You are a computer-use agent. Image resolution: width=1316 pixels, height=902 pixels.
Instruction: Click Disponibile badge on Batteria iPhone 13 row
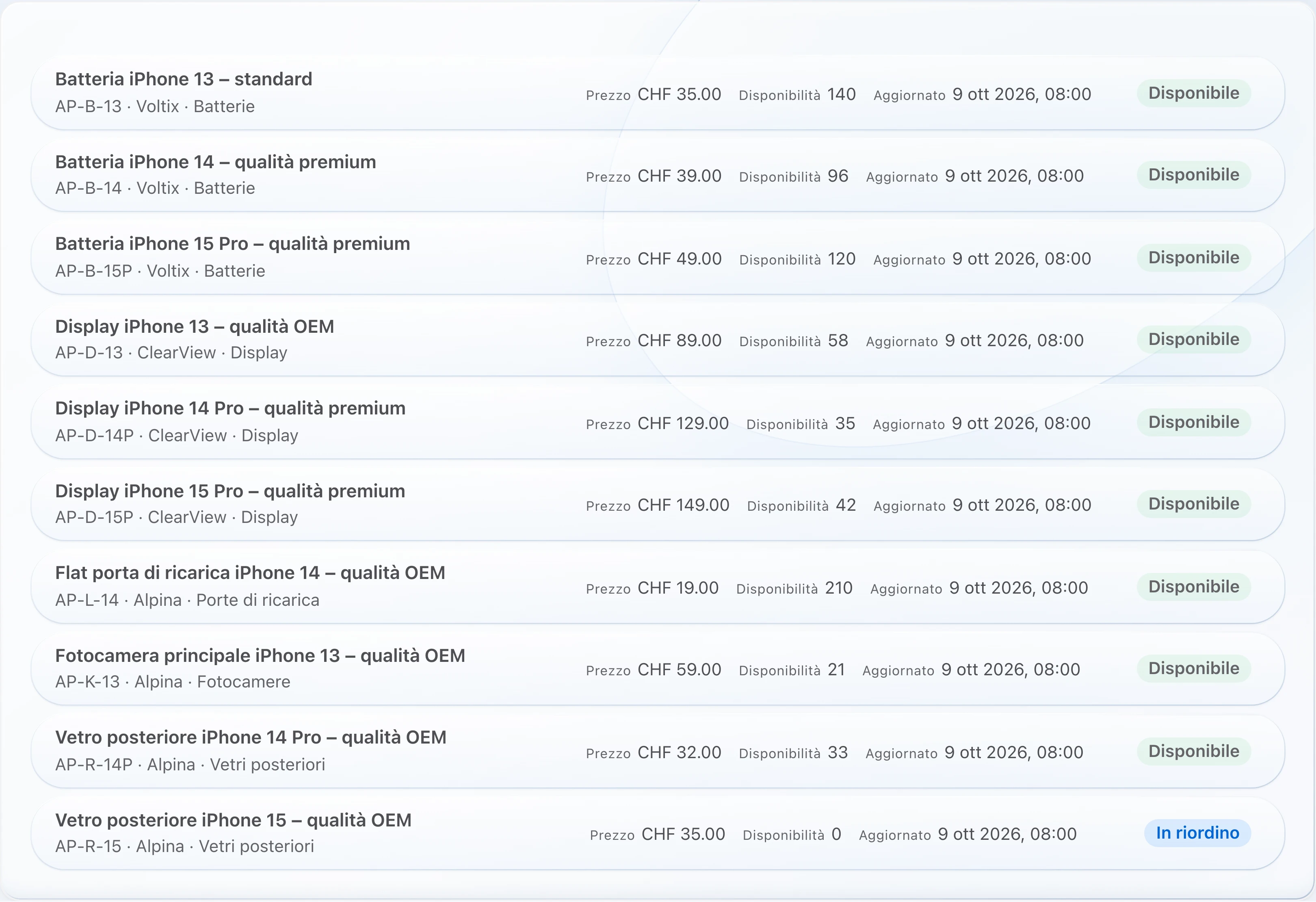point(1194,93)
